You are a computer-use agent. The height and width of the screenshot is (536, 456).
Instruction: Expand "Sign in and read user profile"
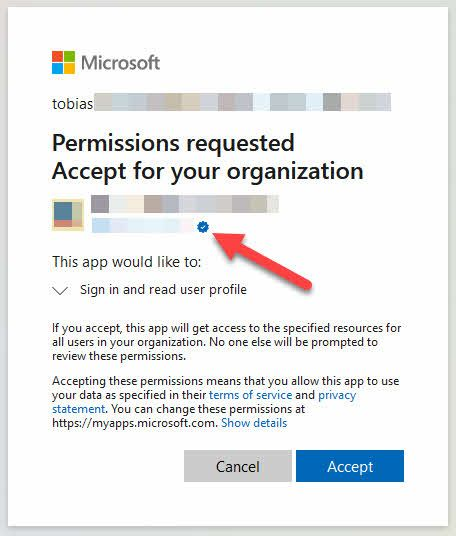pos(163,290)
